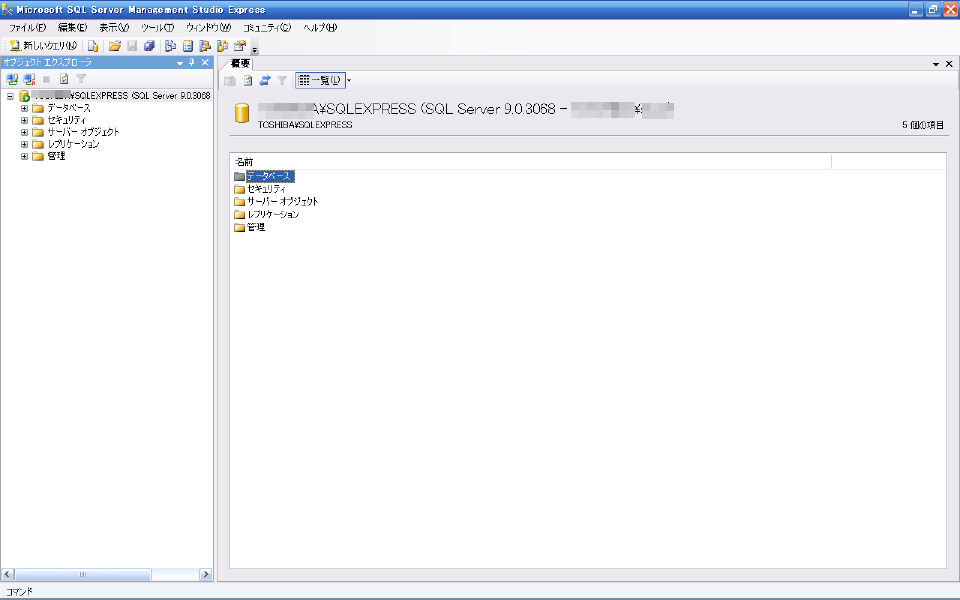The image size is (960, 600).
Task: Click the Save All icon
Action: pyautogui.click(x=149, y=46)
